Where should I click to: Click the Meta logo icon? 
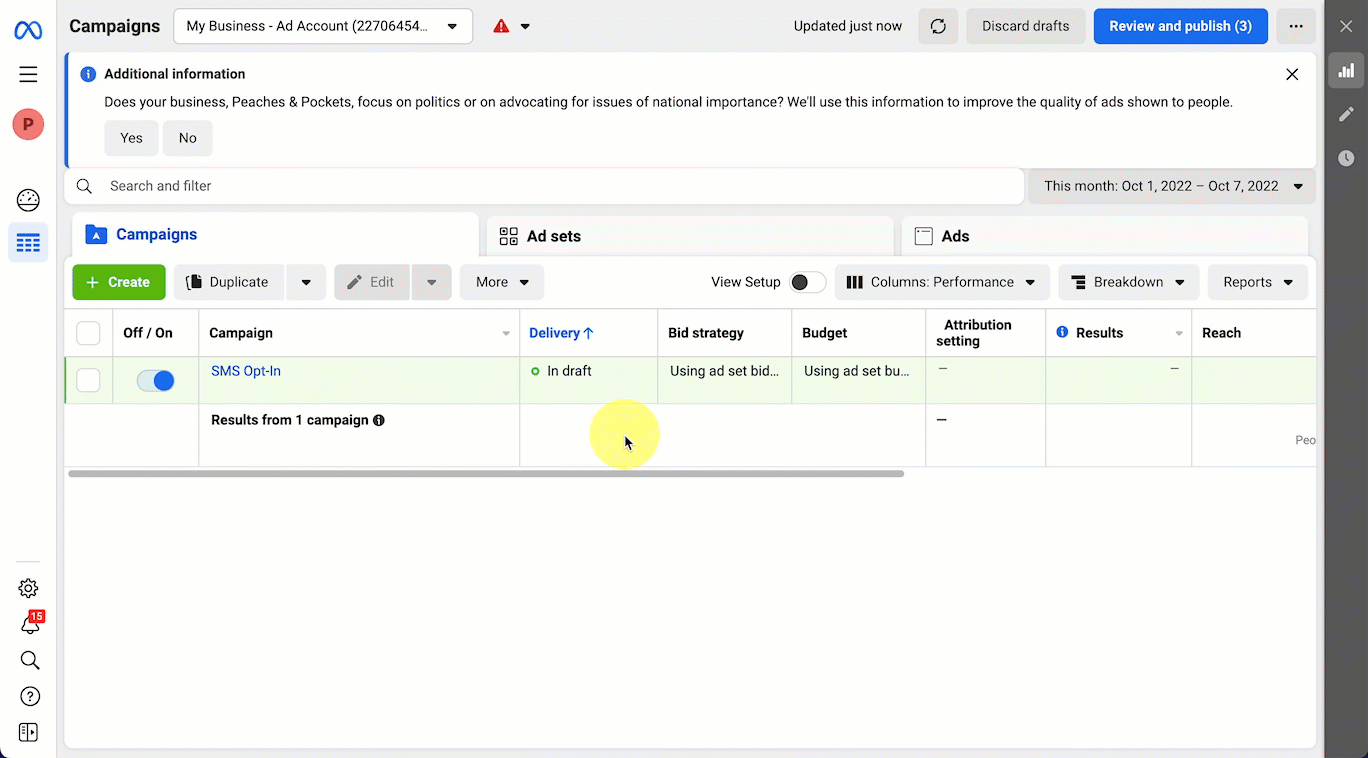pos(28,31)
